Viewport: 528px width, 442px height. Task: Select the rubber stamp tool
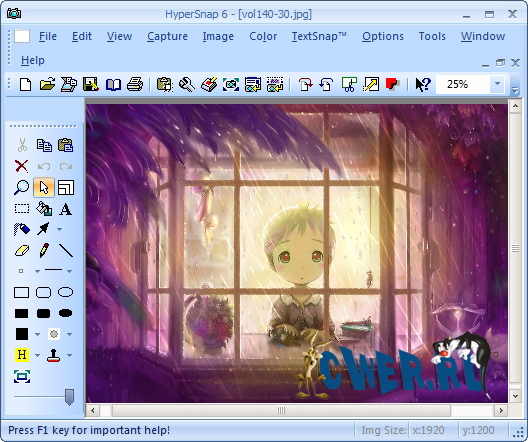[54, 355]
